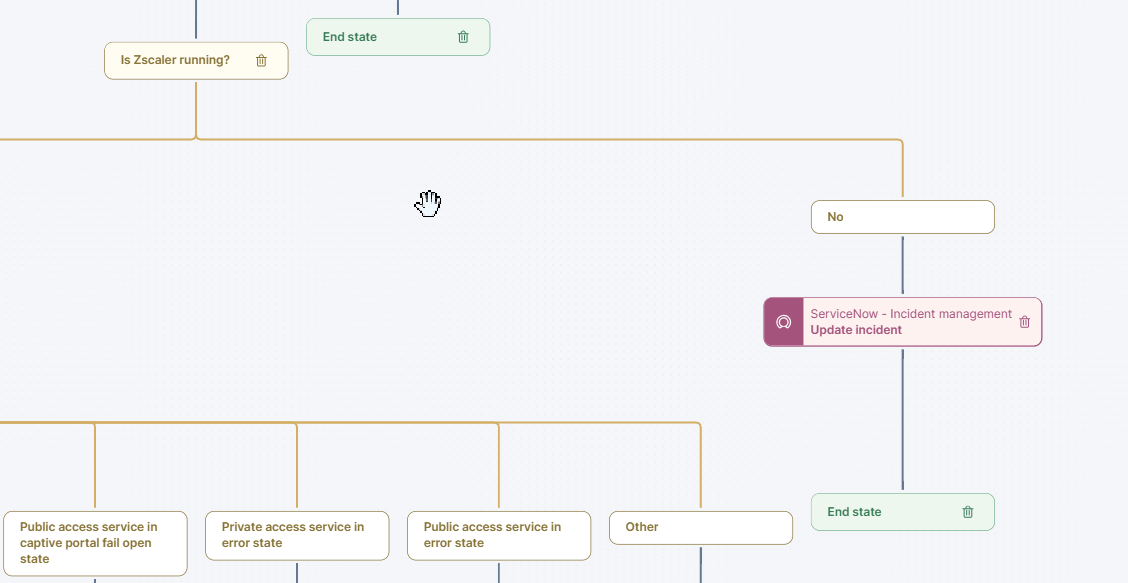Screen dimensions: 1128x583
Task: Select the End state node beneath ServiceNow step
Action: pos(880,512)
